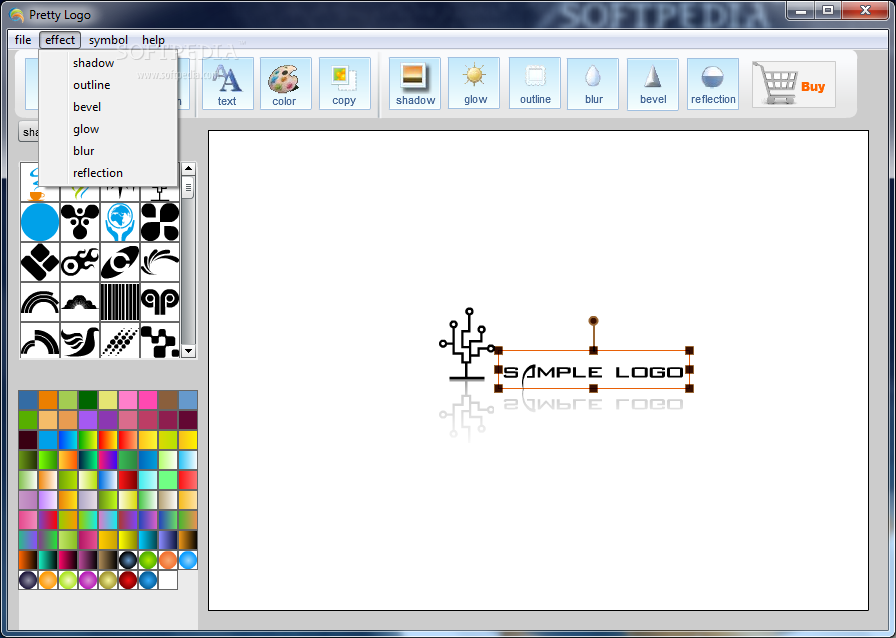The height and width of the screenshot is (638, 896).
Task: Open the help menu
Action: [153, 40]
